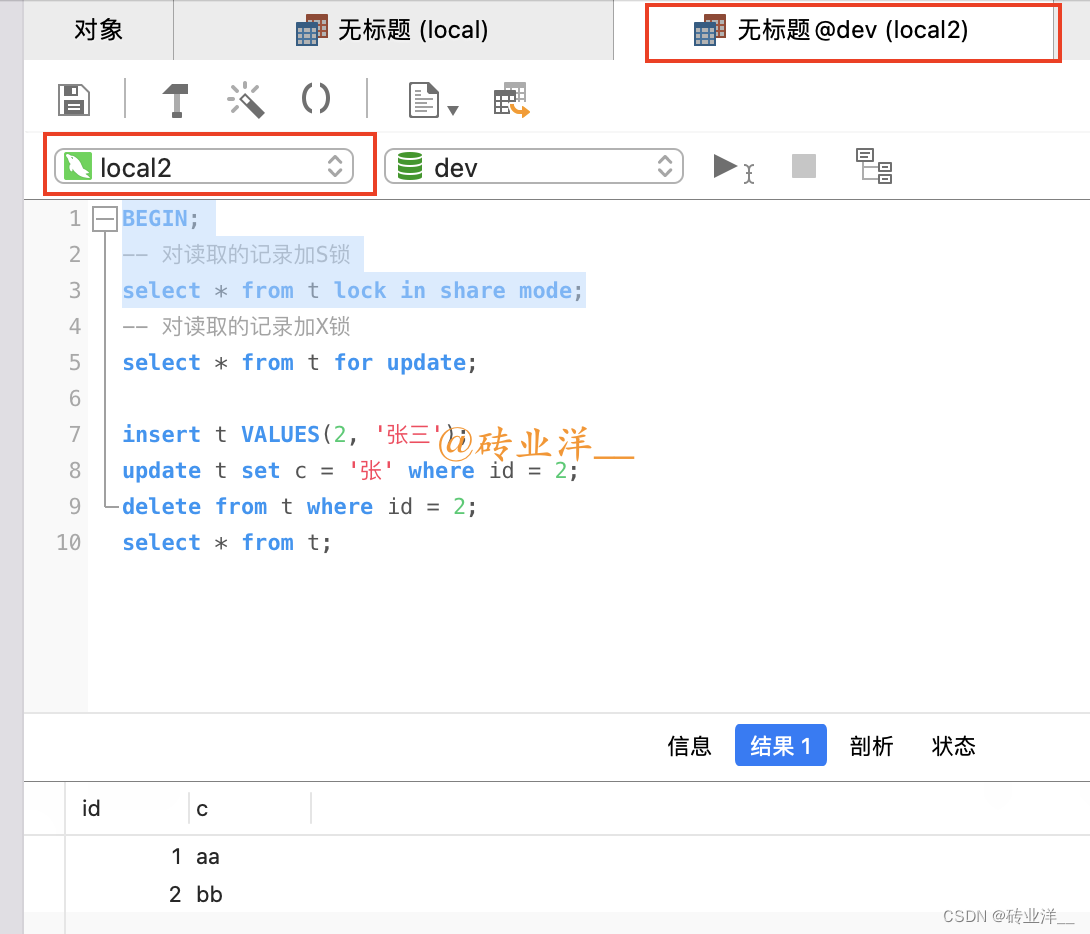Click the id column header

click(x=127, y=808)
